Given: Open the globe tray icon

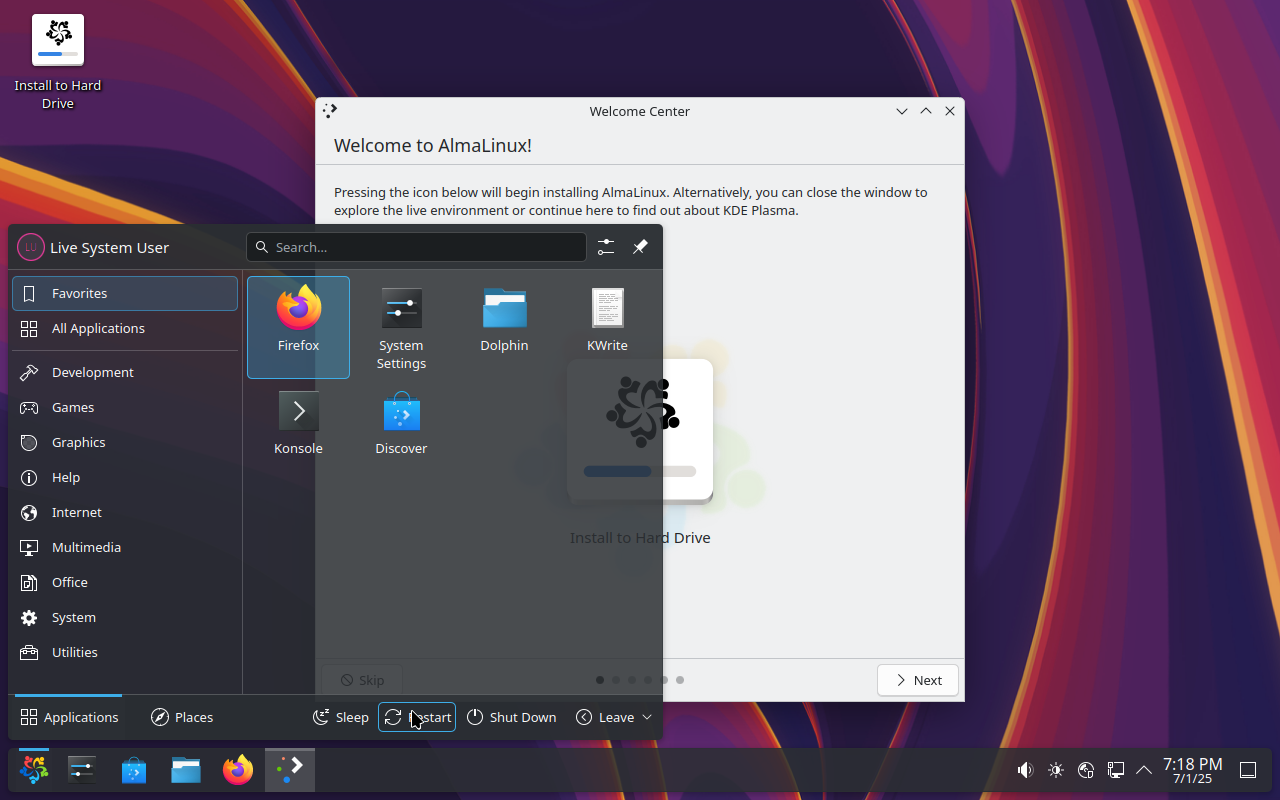Looking at the screenshot, I should [x=1086, y=770].
